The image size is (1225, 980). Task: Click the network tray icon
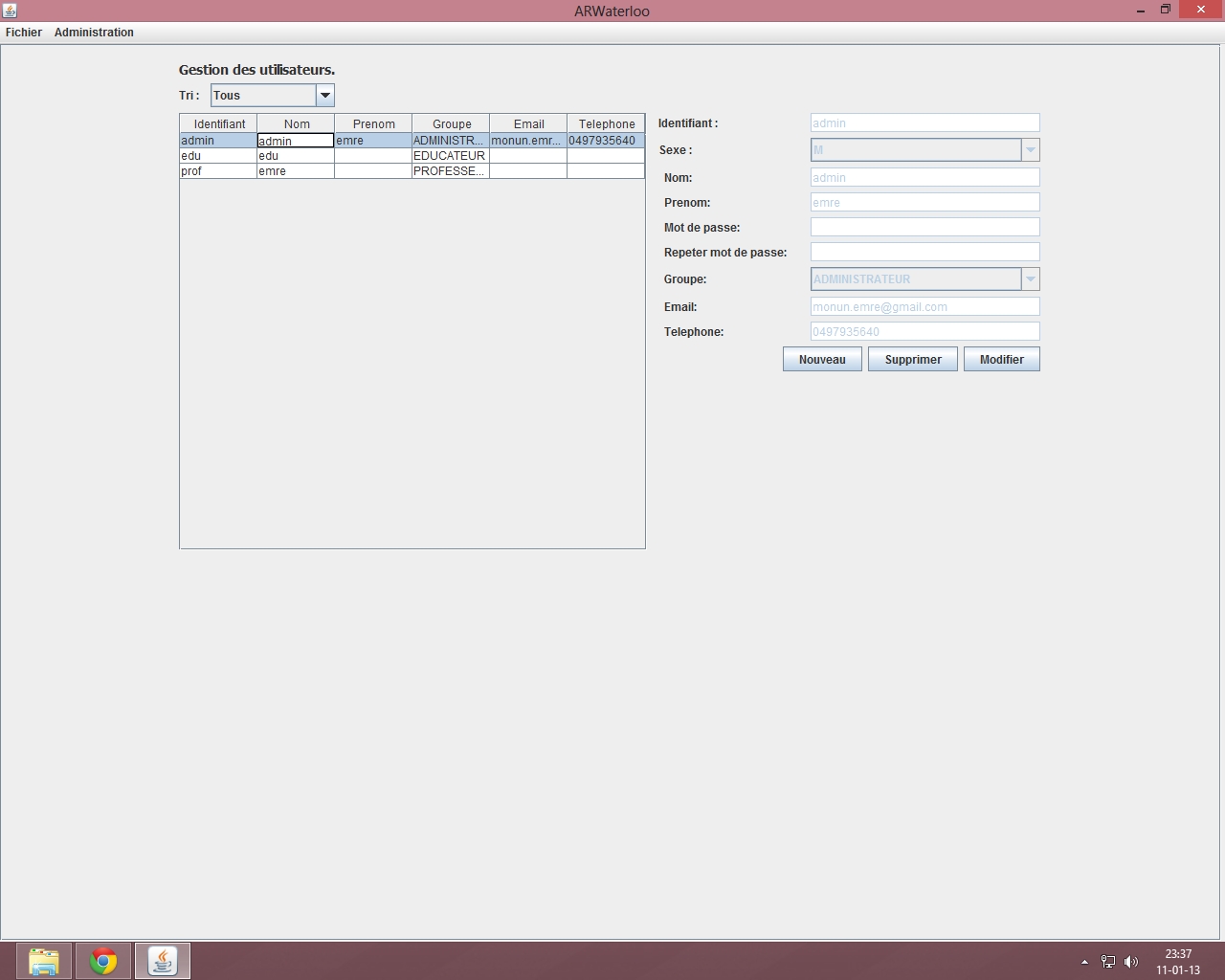pyautogui.click(x=1107, y=962)
